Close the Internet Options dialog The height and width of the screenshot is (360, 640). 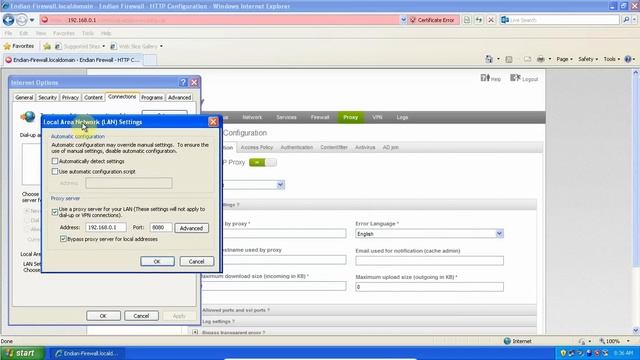pyautogui.click(x=194, y=82)
